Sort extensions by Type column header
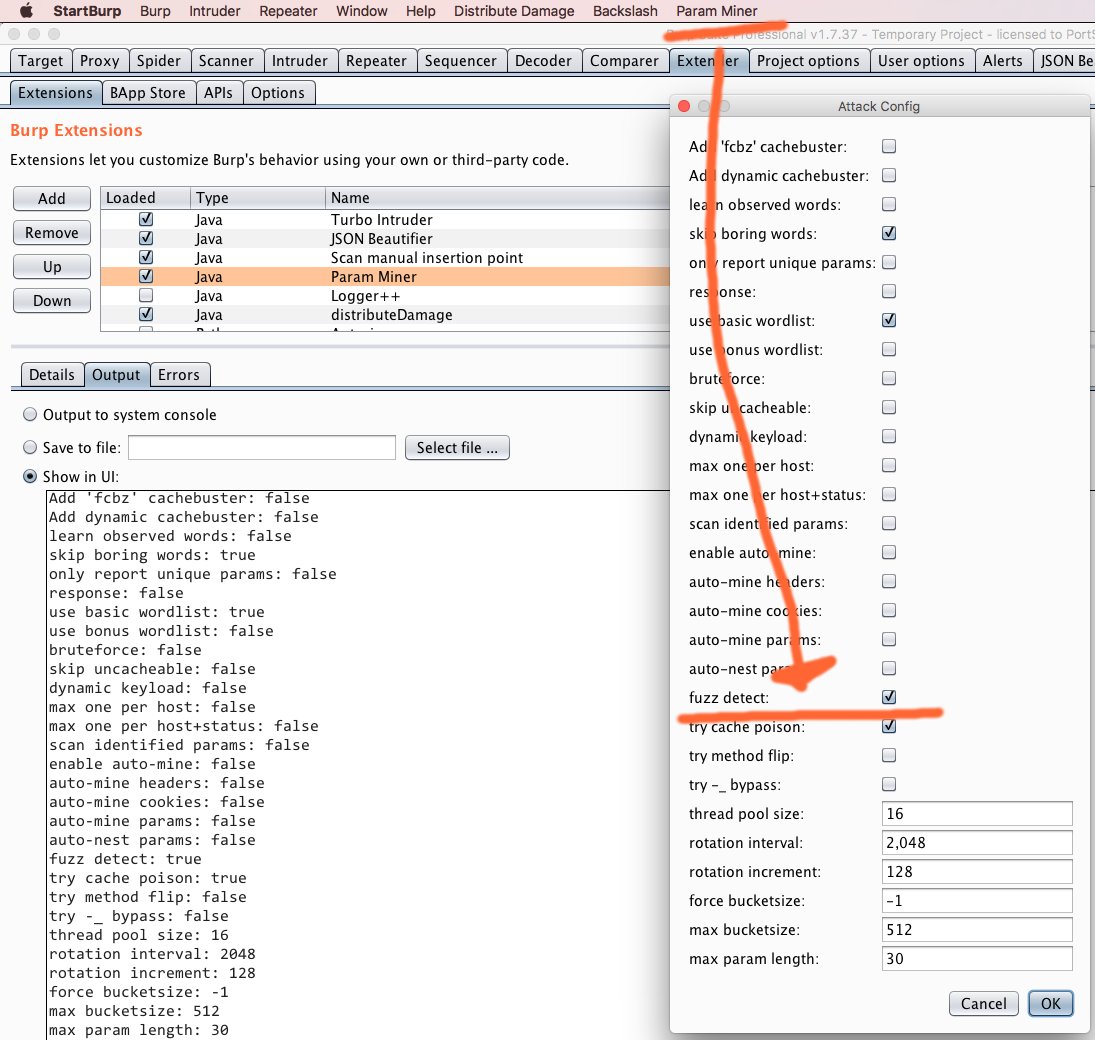The height and width of the screenshot is (1040, 1095). (258, 198)
